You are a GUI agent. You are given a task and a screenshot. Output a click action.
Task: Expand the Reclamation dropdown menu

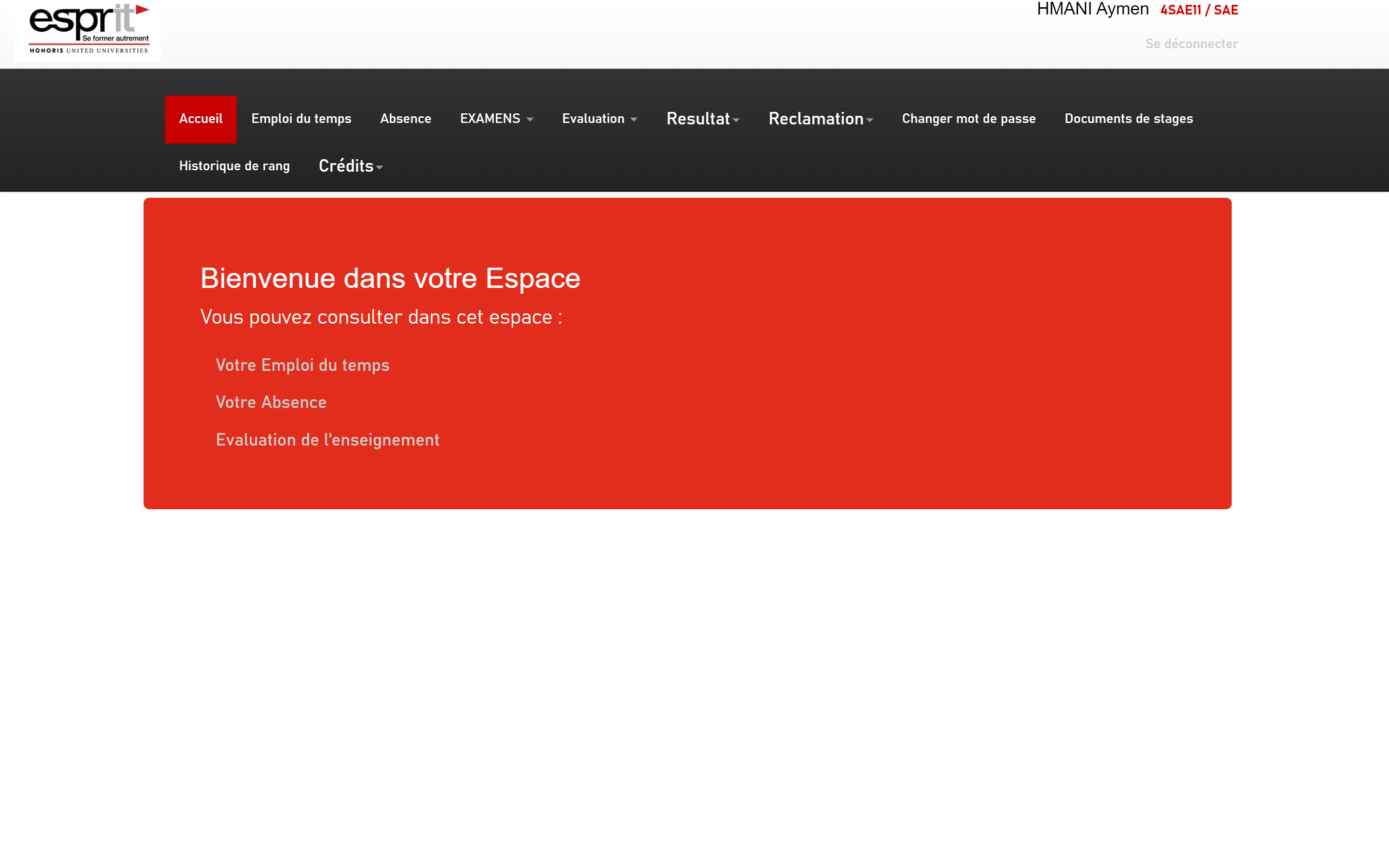tap(819, 119)
